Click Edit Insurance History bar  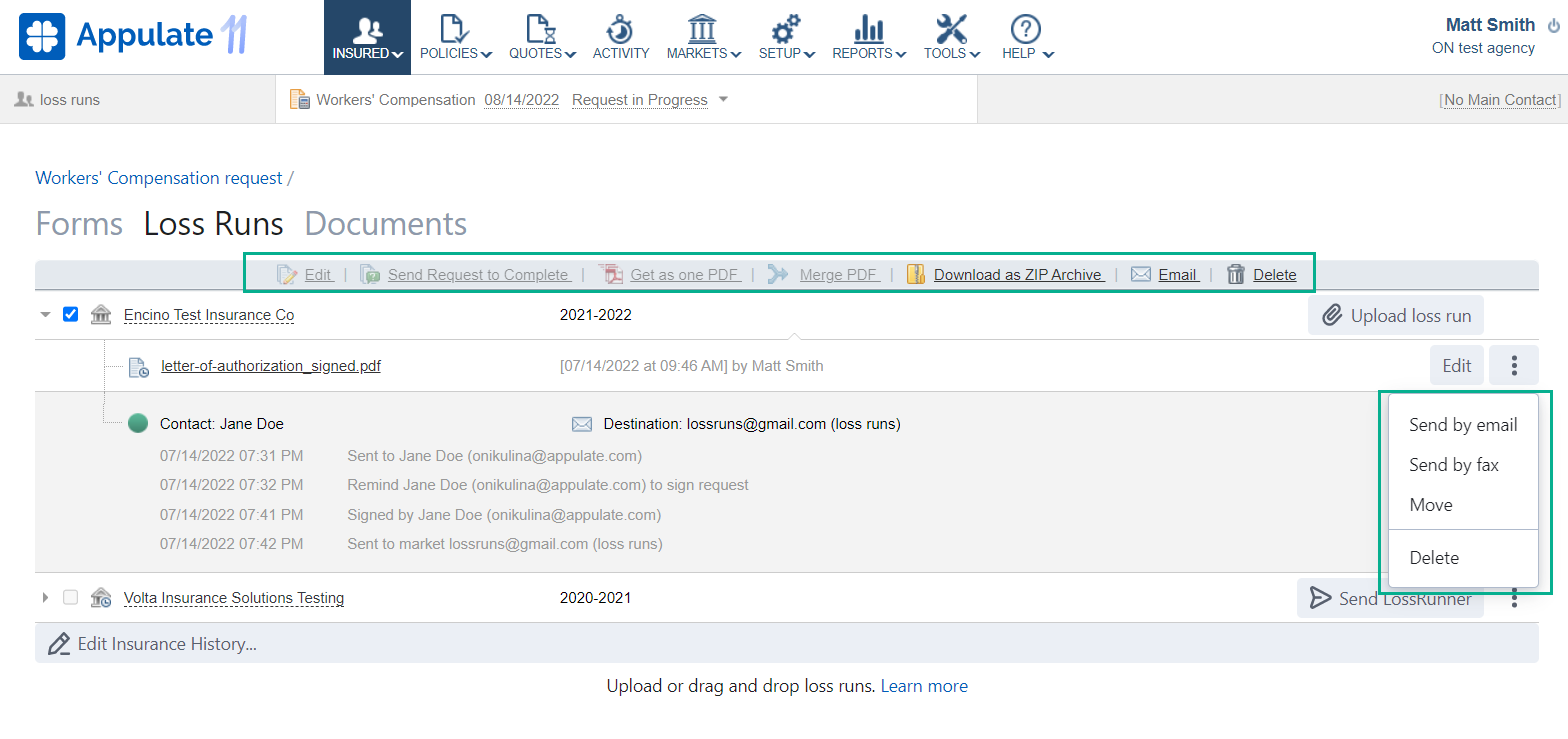coord(167,644)
